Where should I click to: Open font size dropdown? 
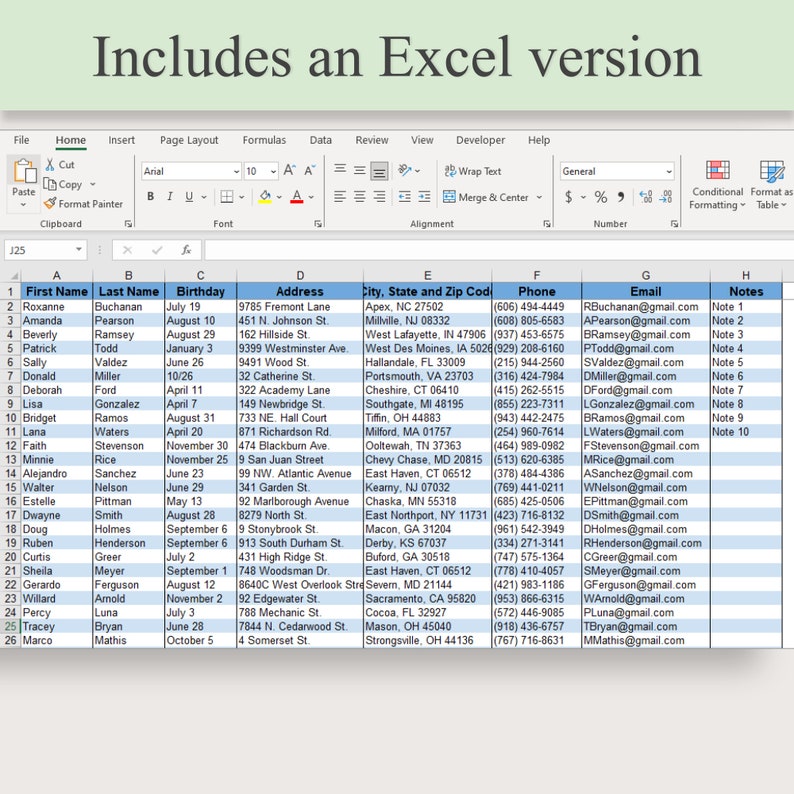[x=273, y=172]
